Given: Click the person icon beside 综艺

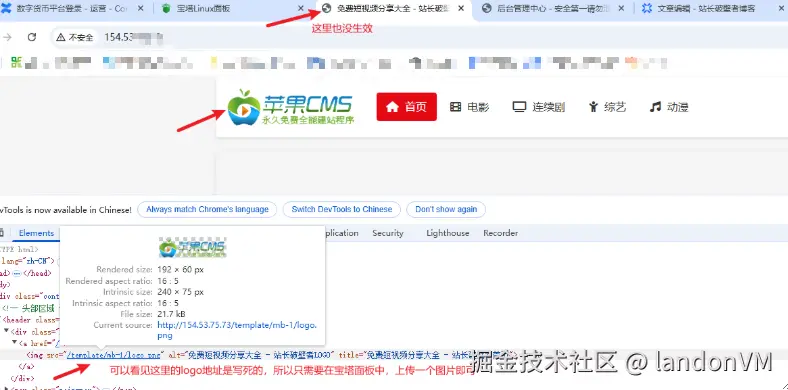Looking at the screenshot, I should [x=594, y=107].
